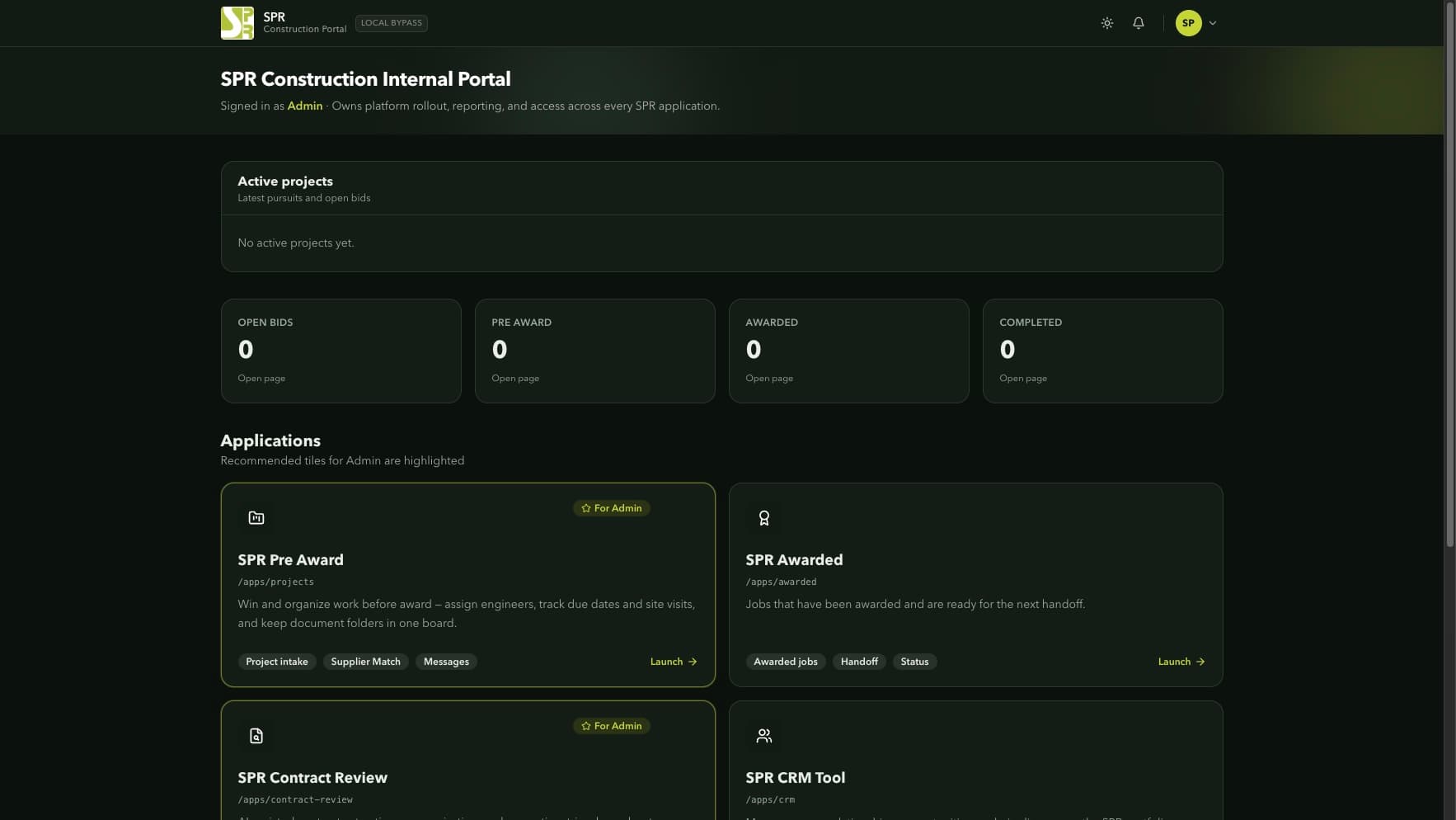Select the Project intake tag
The width and height of the screenshot is (1456, 820).
coord(277,662)
